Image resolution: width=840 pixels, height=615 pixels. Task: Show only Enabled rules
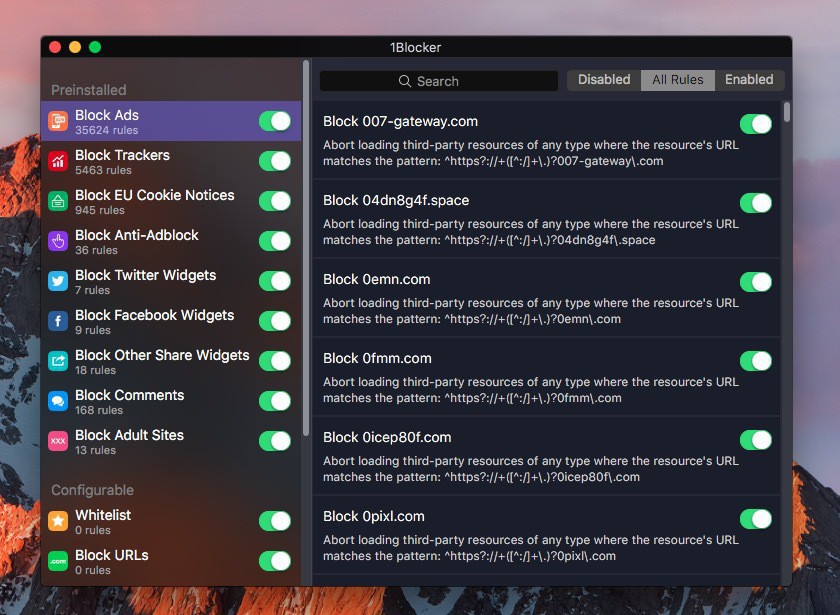point(749,80)
